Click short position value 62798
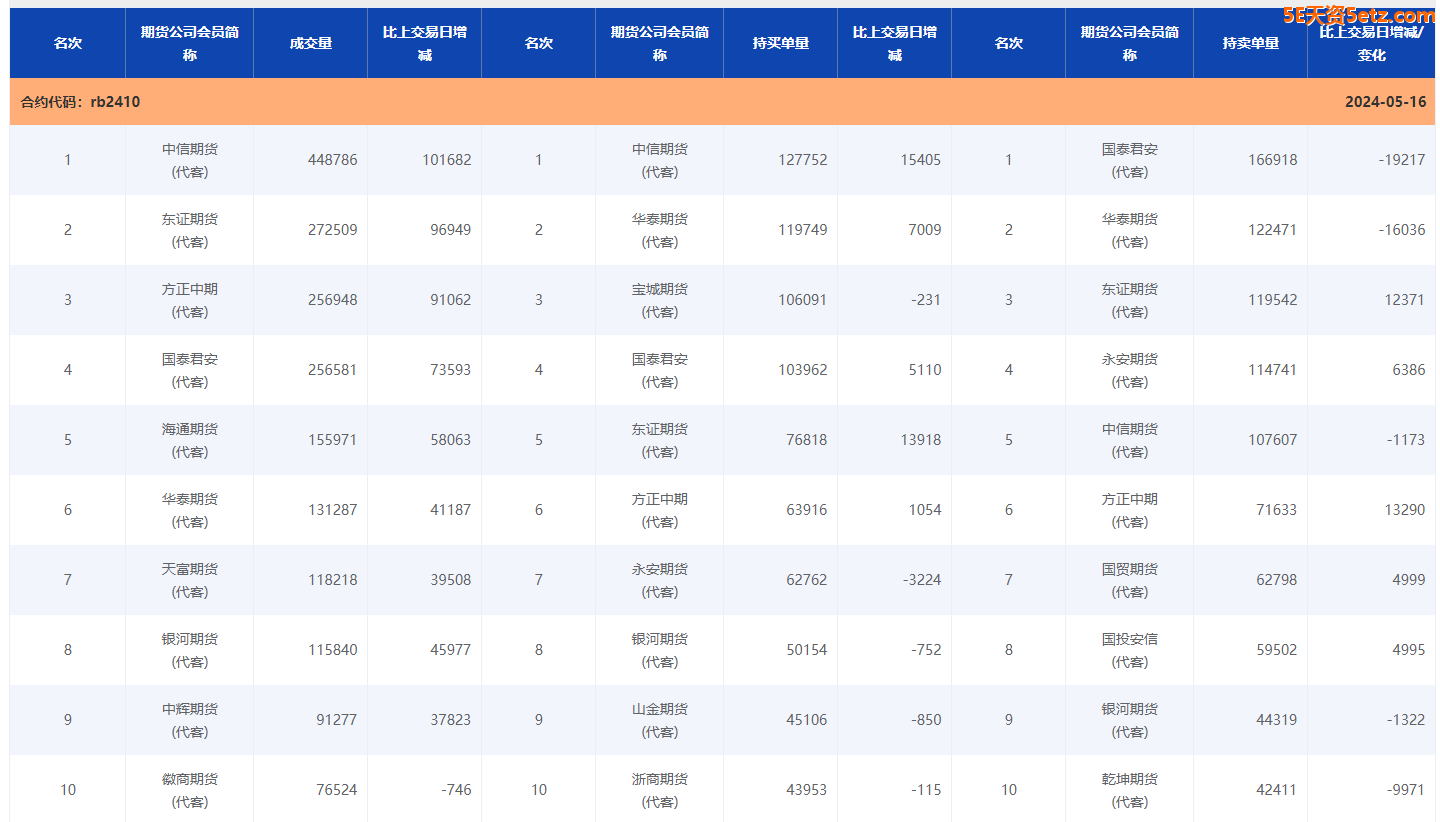 [x=1276, y=580]
